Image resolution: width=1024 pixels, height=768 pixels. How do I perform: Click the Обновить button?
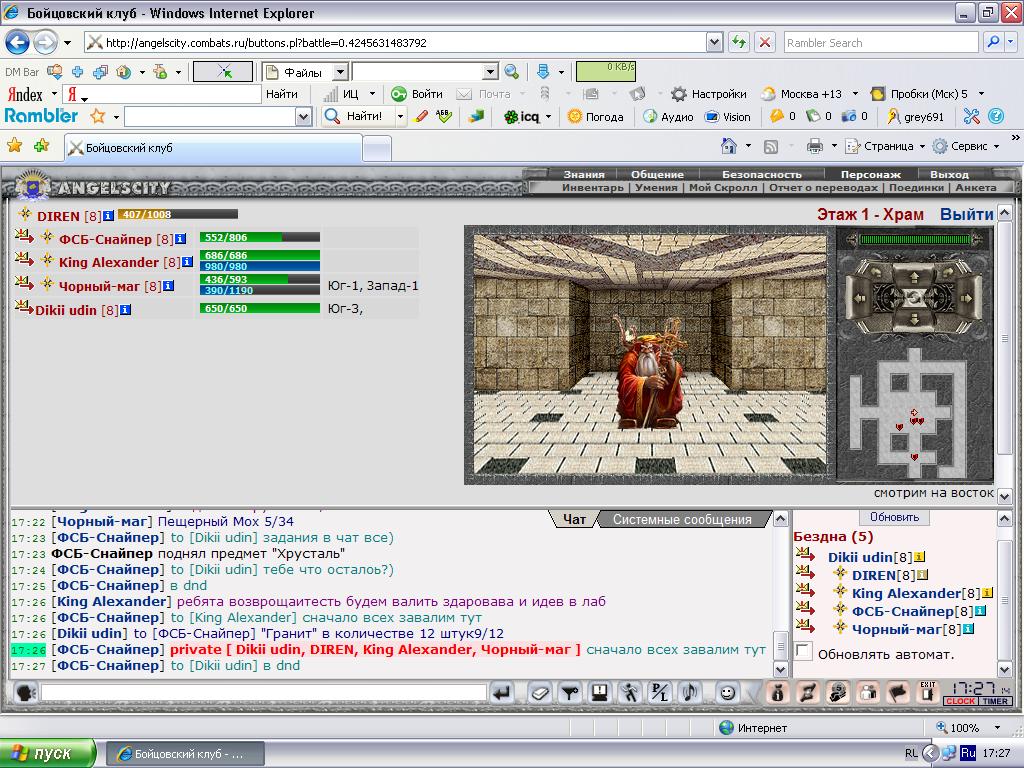pos(894,517)
